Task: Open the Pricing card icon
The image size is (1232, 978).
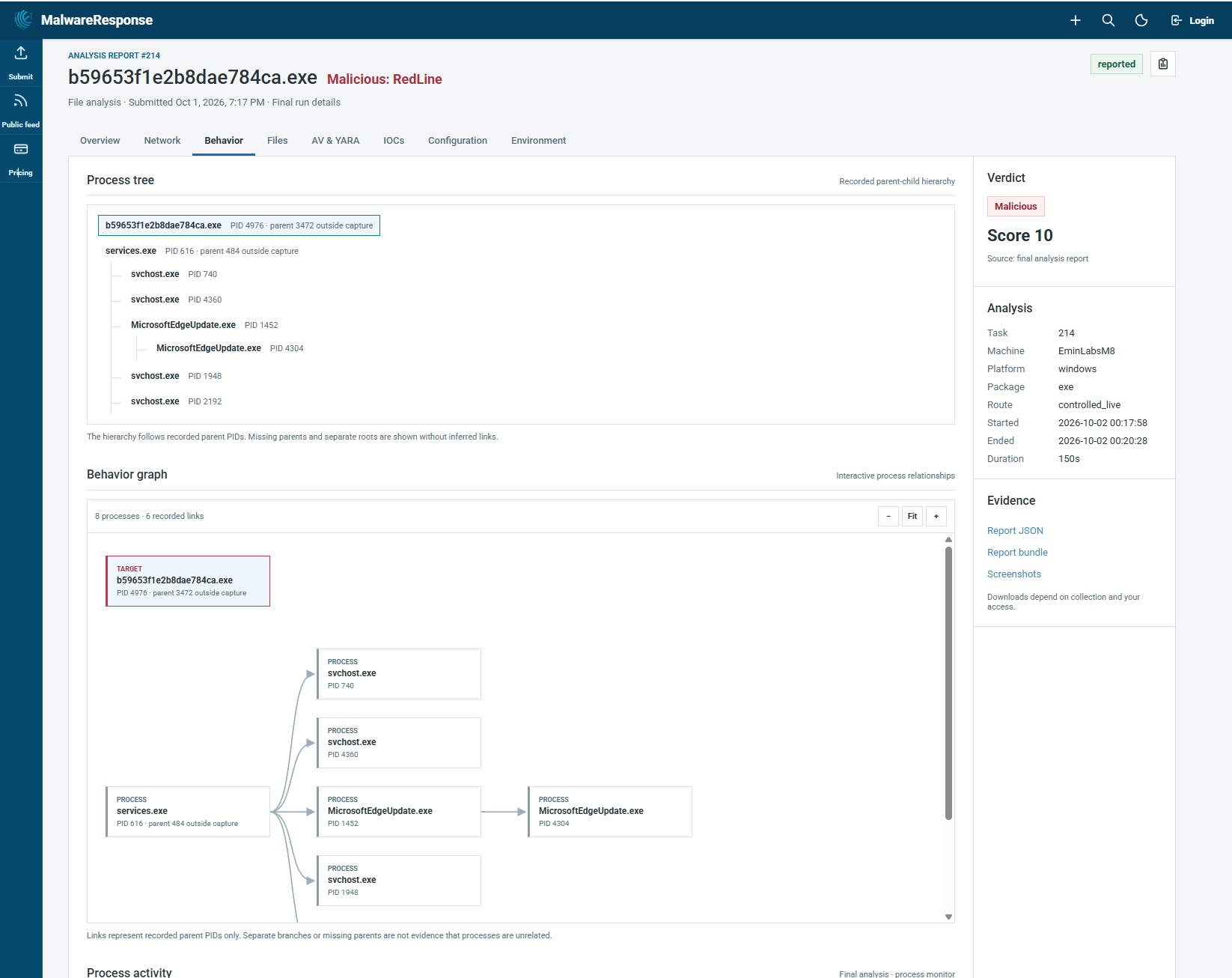Action: tap(21, 149)
